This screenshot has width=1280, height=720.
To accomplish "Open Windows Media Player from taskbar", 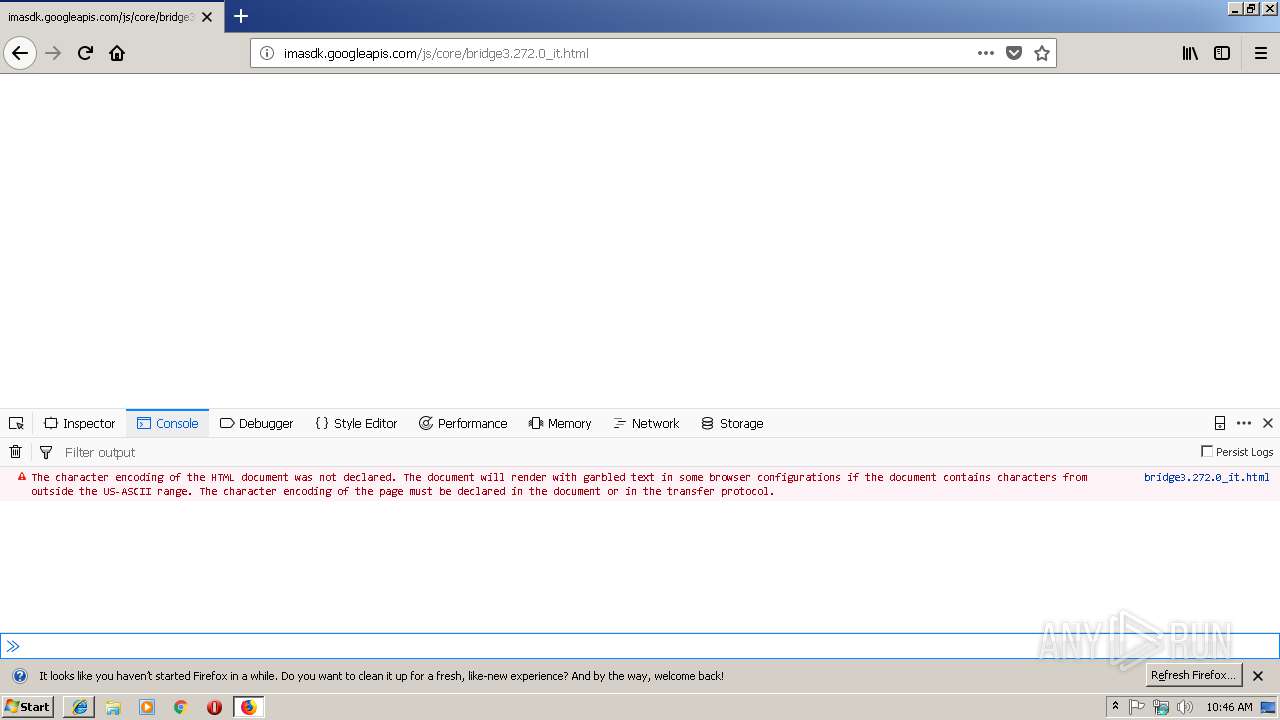I will pyautogui.click(x=147, y=707).
